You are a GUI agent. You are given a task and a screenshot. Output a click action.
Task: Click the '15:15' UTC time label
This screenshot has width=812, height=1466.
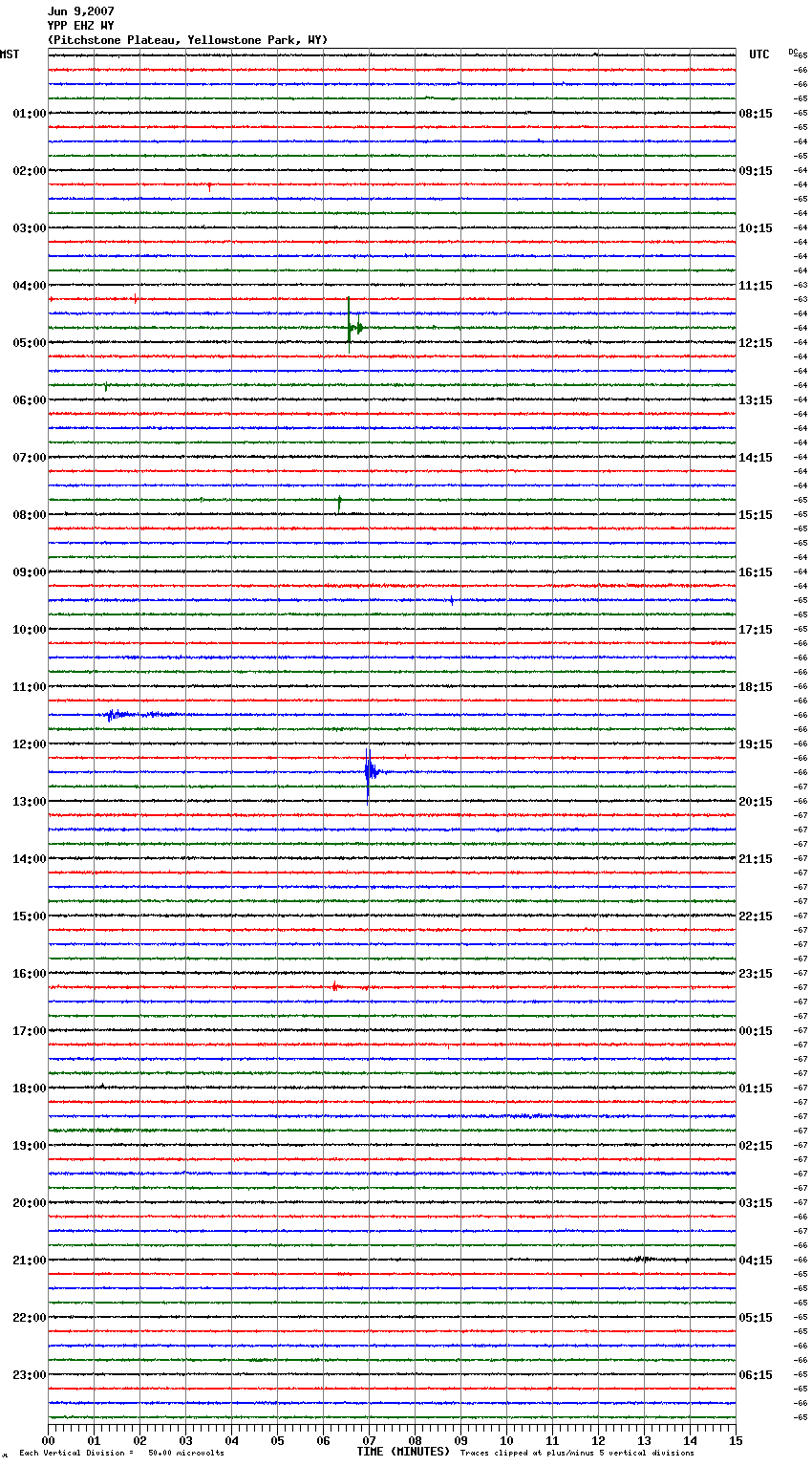coord(756,515)
